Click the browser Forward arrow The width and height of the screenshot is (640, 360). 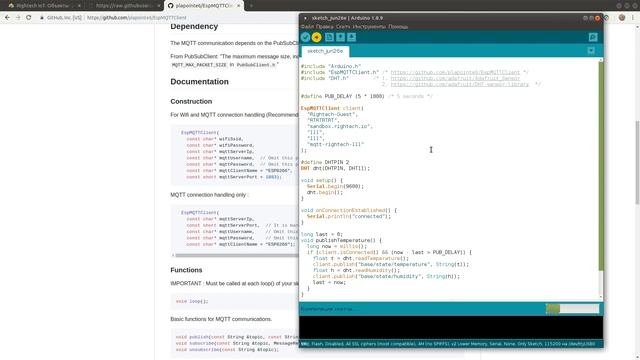[x=18, y=18]
